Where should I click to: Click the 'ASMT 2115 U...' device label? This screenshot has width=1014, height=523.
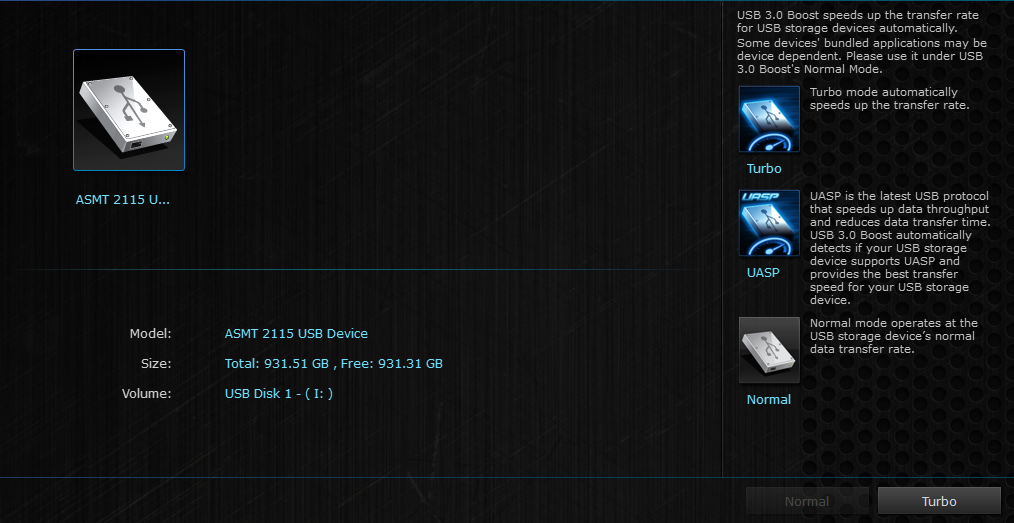tap(123, 200)
